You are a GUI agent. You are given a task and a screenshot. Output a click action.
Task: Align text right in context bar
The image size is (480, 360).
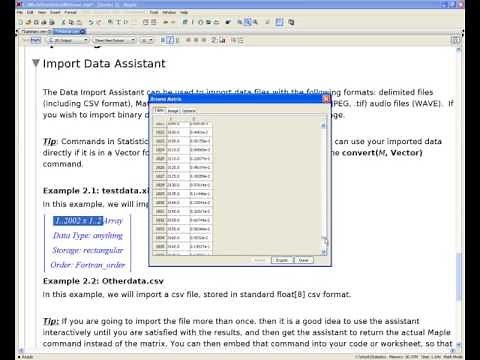(x=204, y=40)
